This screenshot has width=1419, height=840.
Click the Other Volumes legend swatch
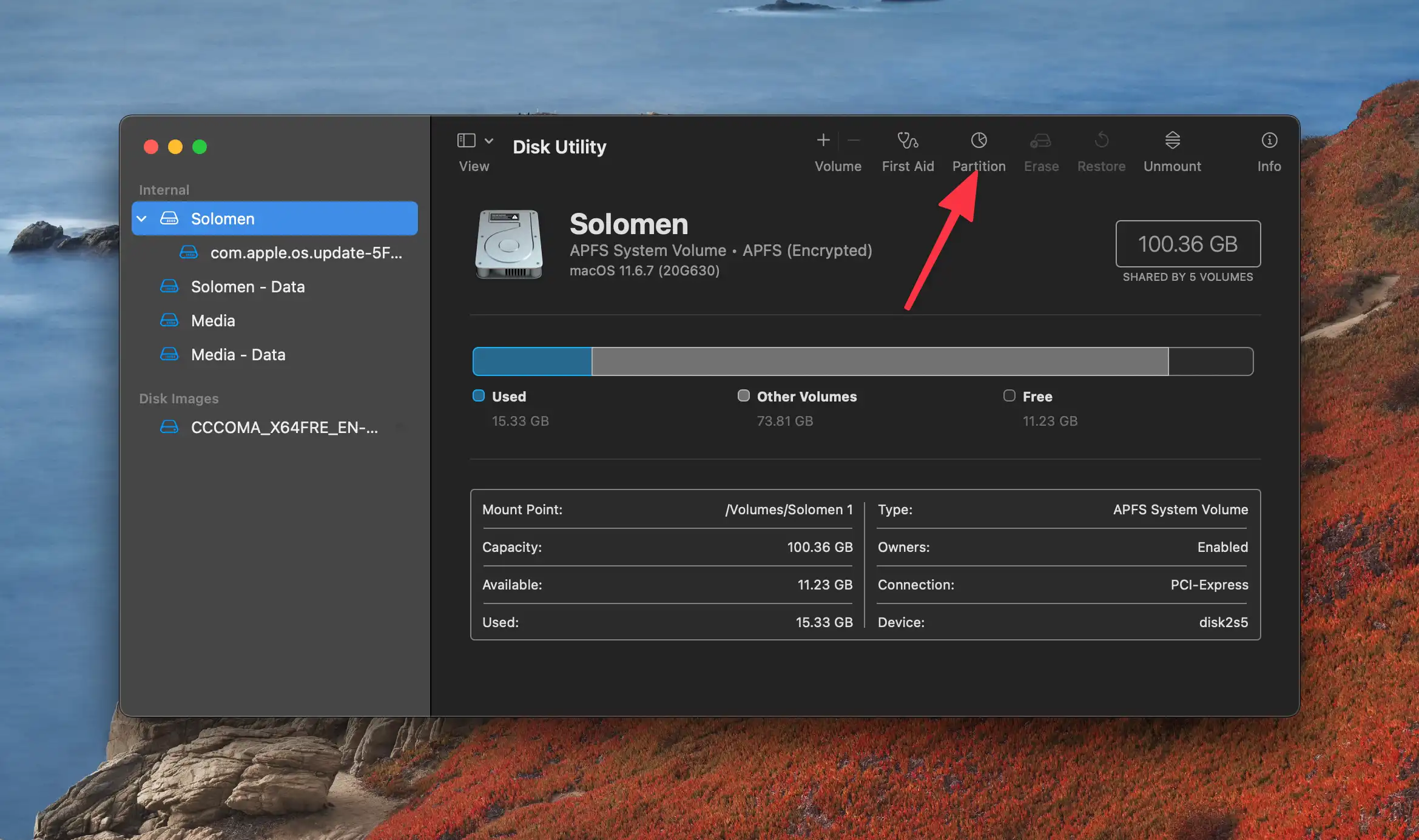click(x=743, y=395)
